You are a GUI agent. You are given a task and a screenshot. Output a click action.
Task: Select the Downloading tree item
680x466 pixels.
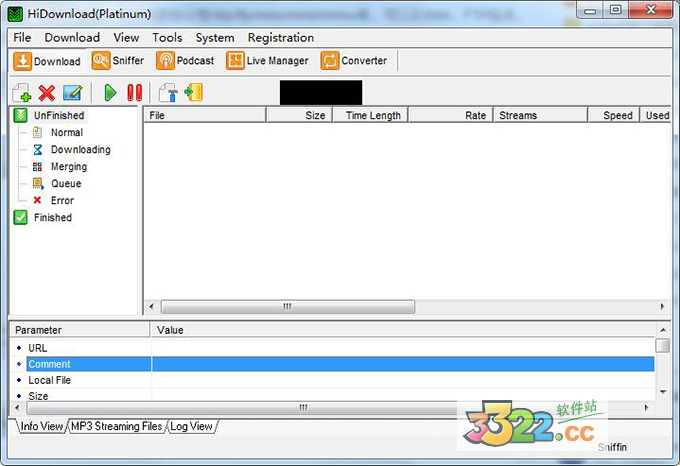click(x=81, y=150)
